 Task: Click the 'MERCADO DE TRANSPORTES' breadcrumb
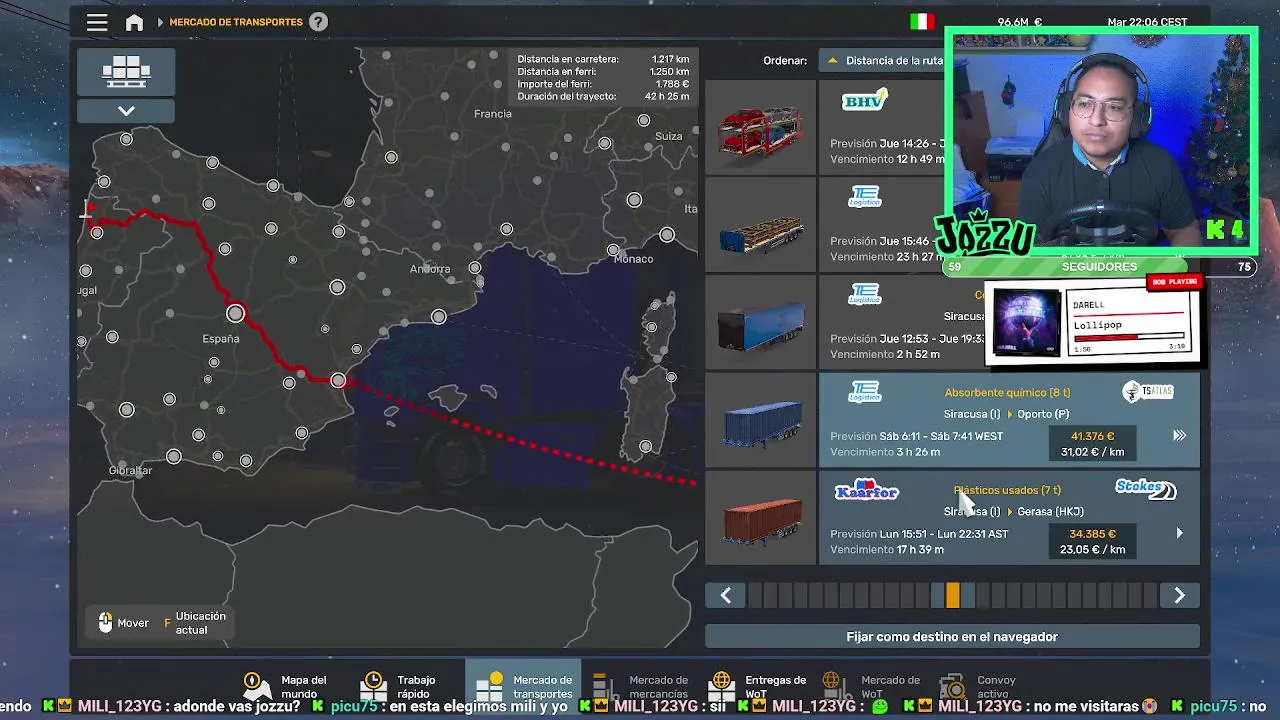point(236,22)
